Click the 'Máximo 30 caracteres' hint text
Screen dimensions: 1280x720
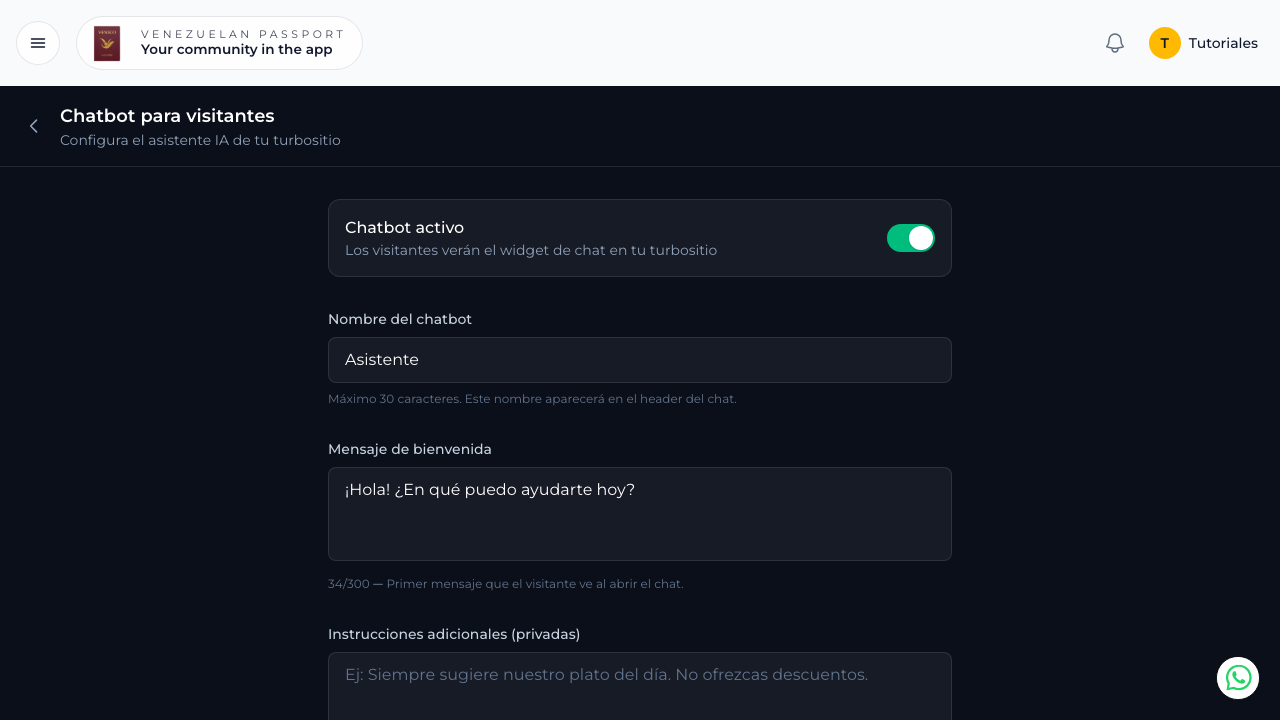[532, 398]
